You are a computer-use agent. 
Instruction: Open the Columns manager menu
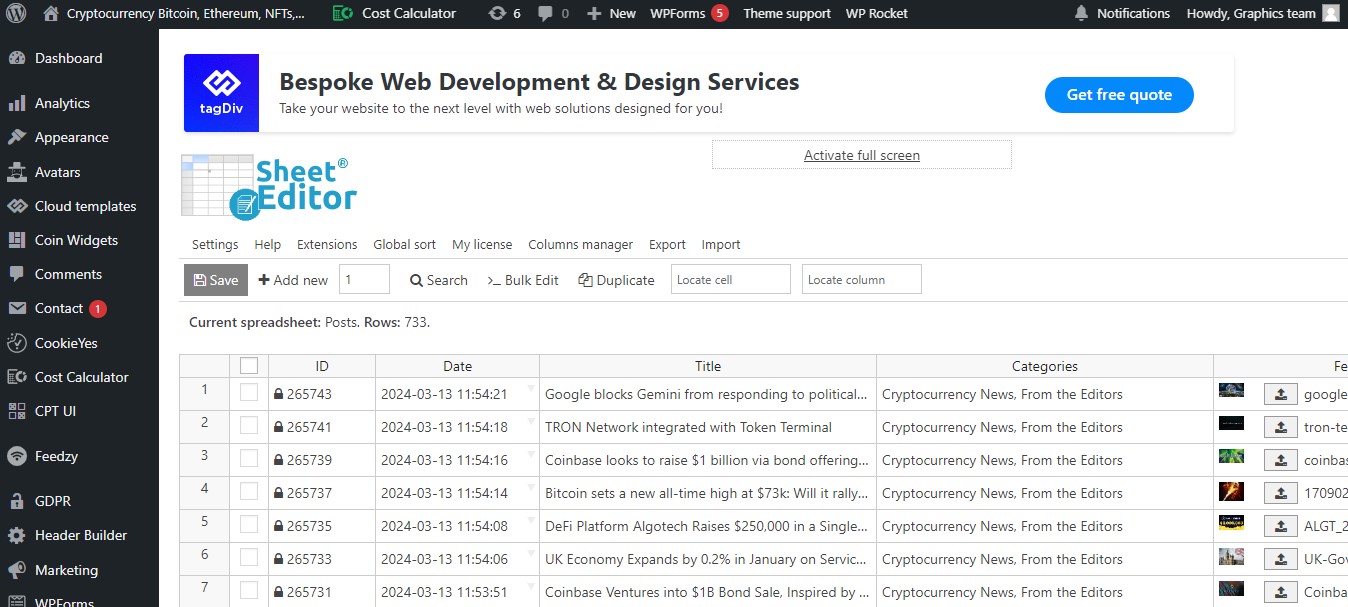pos(580,245)
